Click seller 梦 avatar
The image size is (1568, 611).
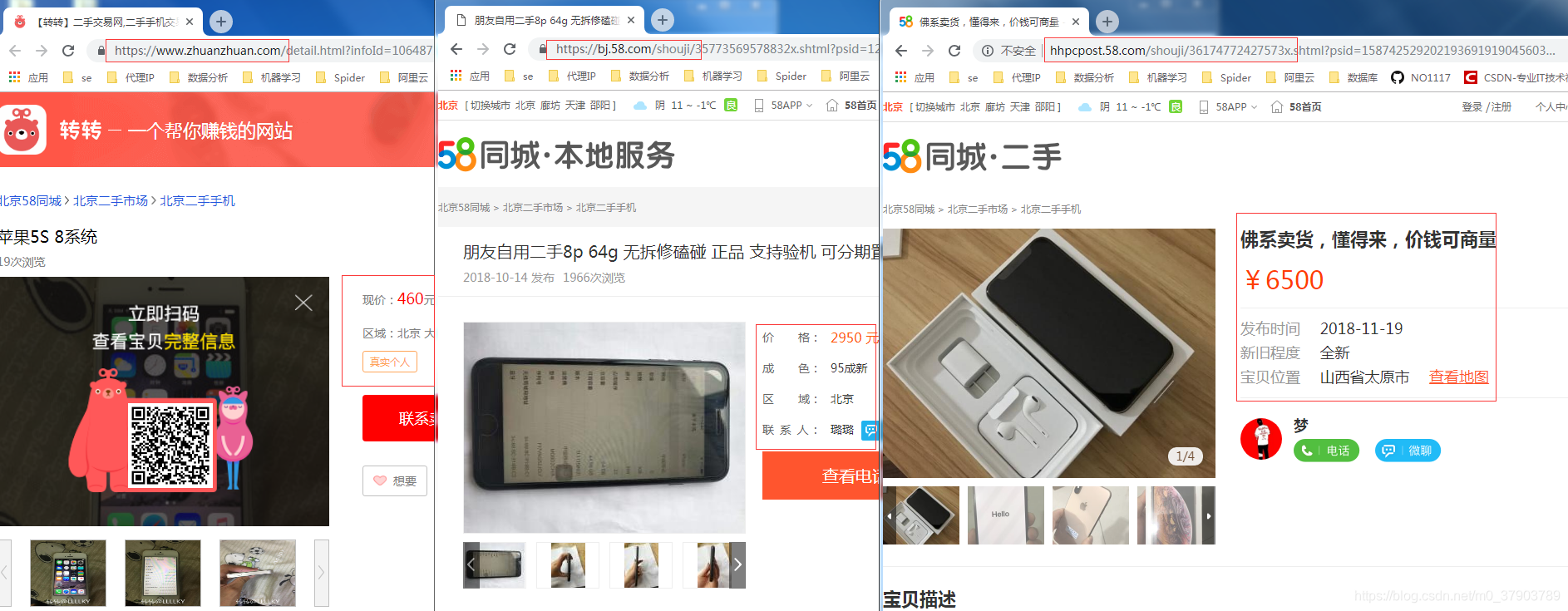(1261, 439)
